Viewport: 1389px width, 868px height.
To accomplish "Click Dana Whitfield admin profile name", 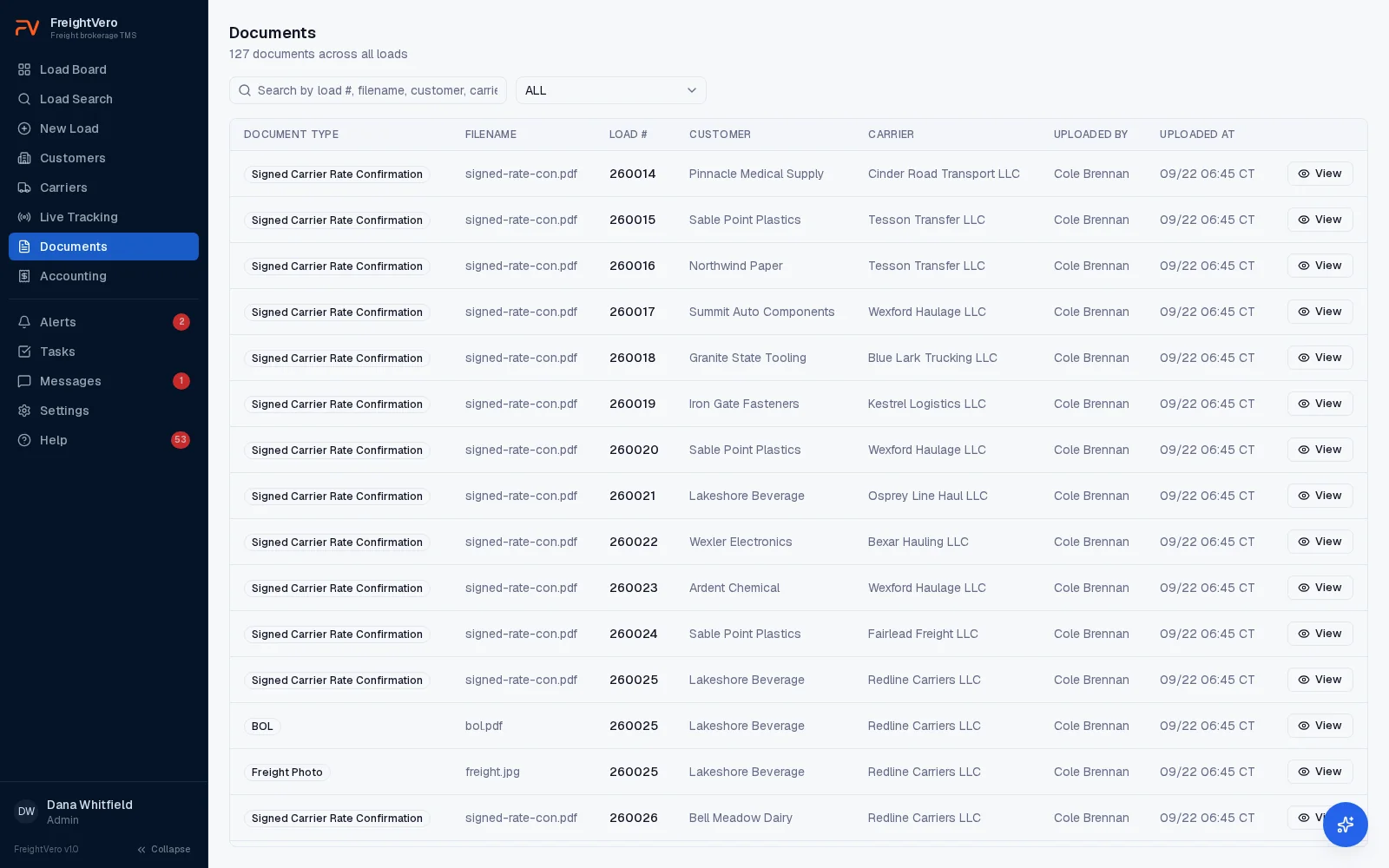I will pos(89,805).
